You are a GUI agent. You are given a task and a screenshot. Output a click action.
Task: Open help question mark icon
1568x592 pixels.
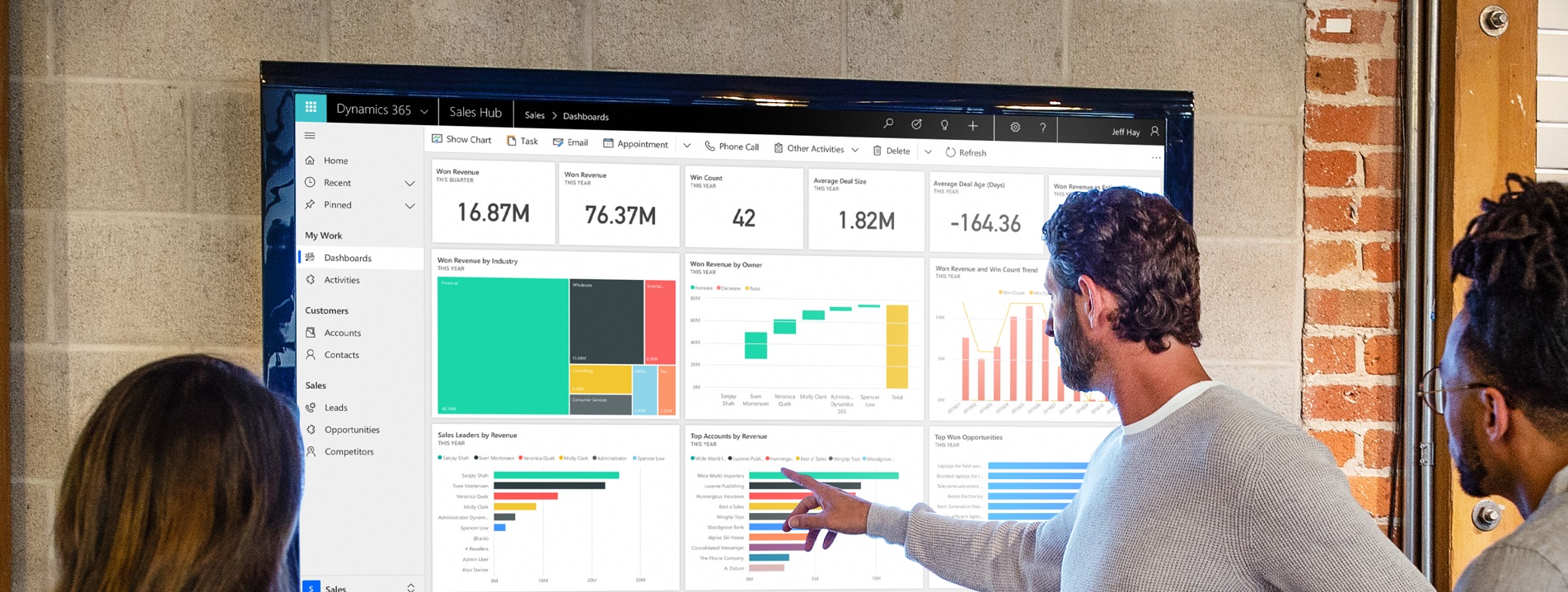[x=1043, y=128]
